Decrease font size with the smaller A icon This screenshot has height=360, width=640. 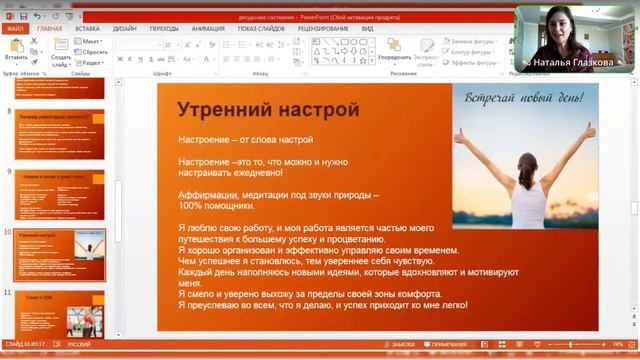(x=198, y=45)
